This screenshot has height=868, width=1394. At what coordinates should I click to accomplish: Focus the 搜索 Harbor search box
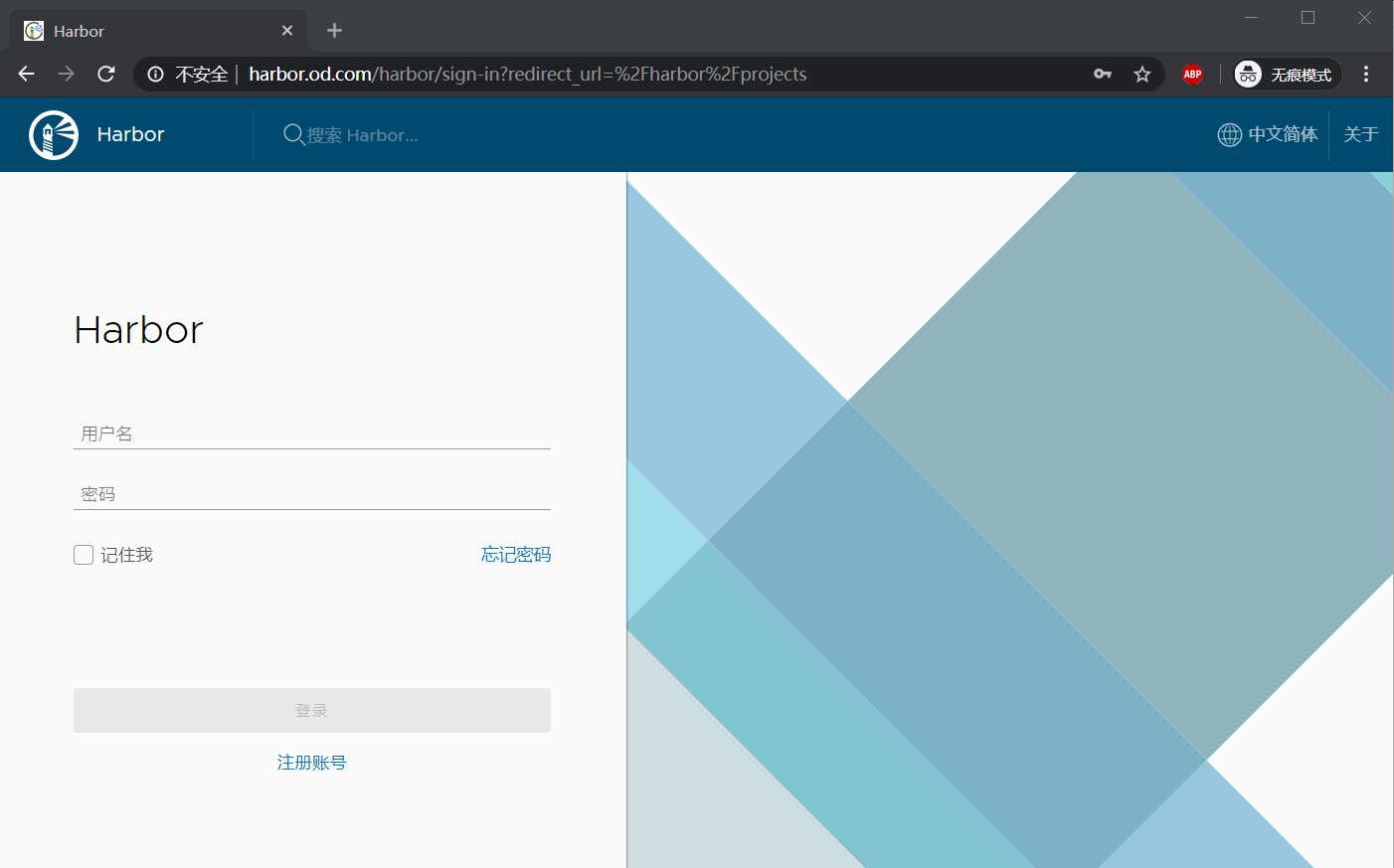pyautogui.click(x=362, y=135)
